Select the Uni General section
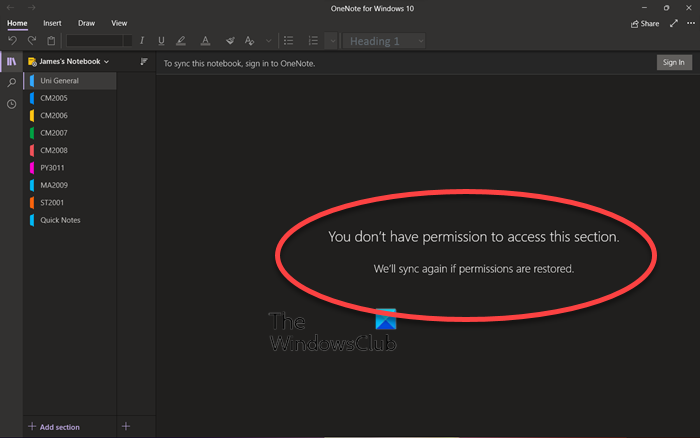 70,80
